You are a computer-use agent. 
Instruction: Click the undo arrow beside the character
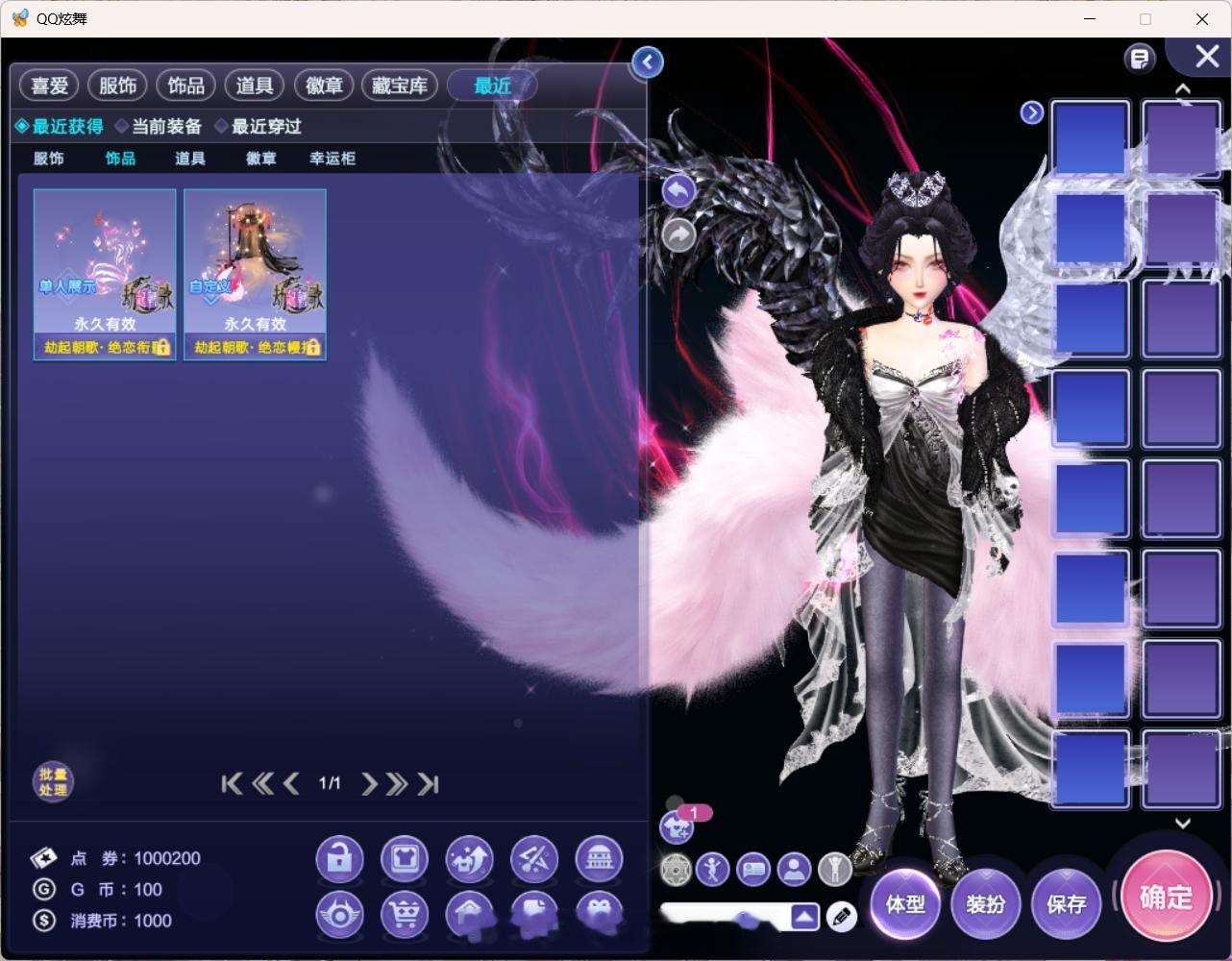[678, 191]
